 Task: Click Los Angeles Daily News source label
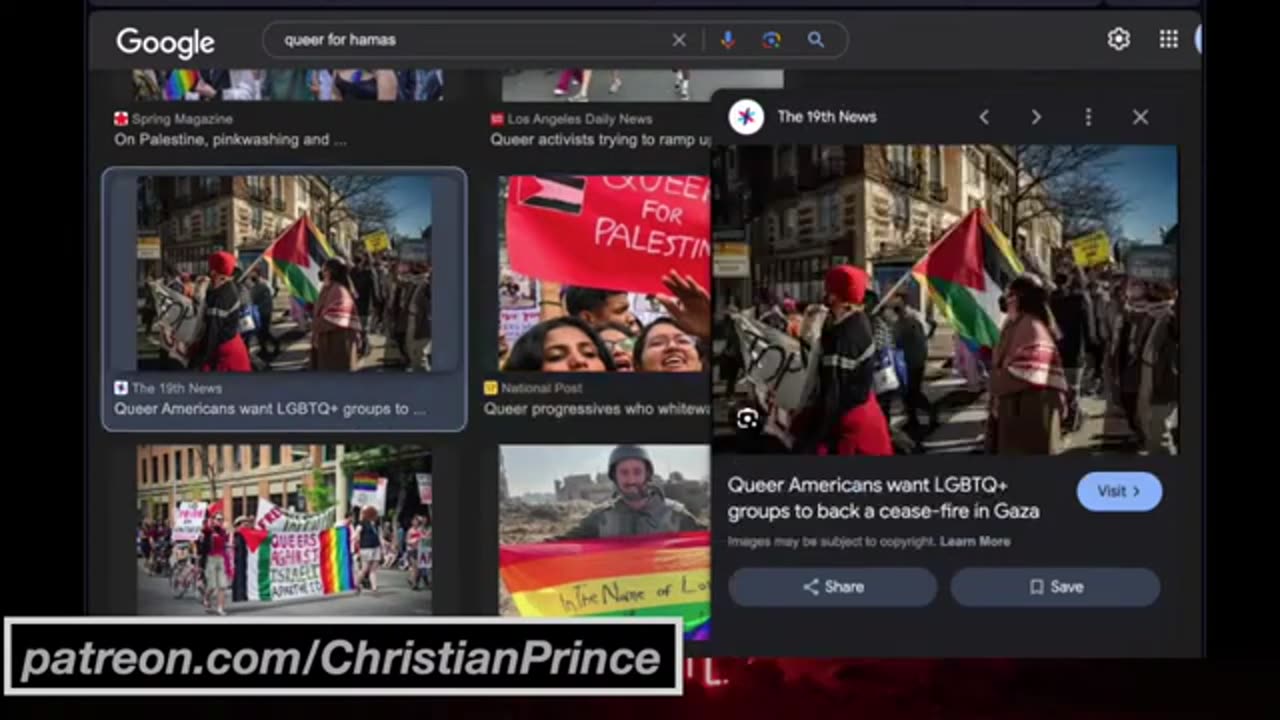(580, 119)
